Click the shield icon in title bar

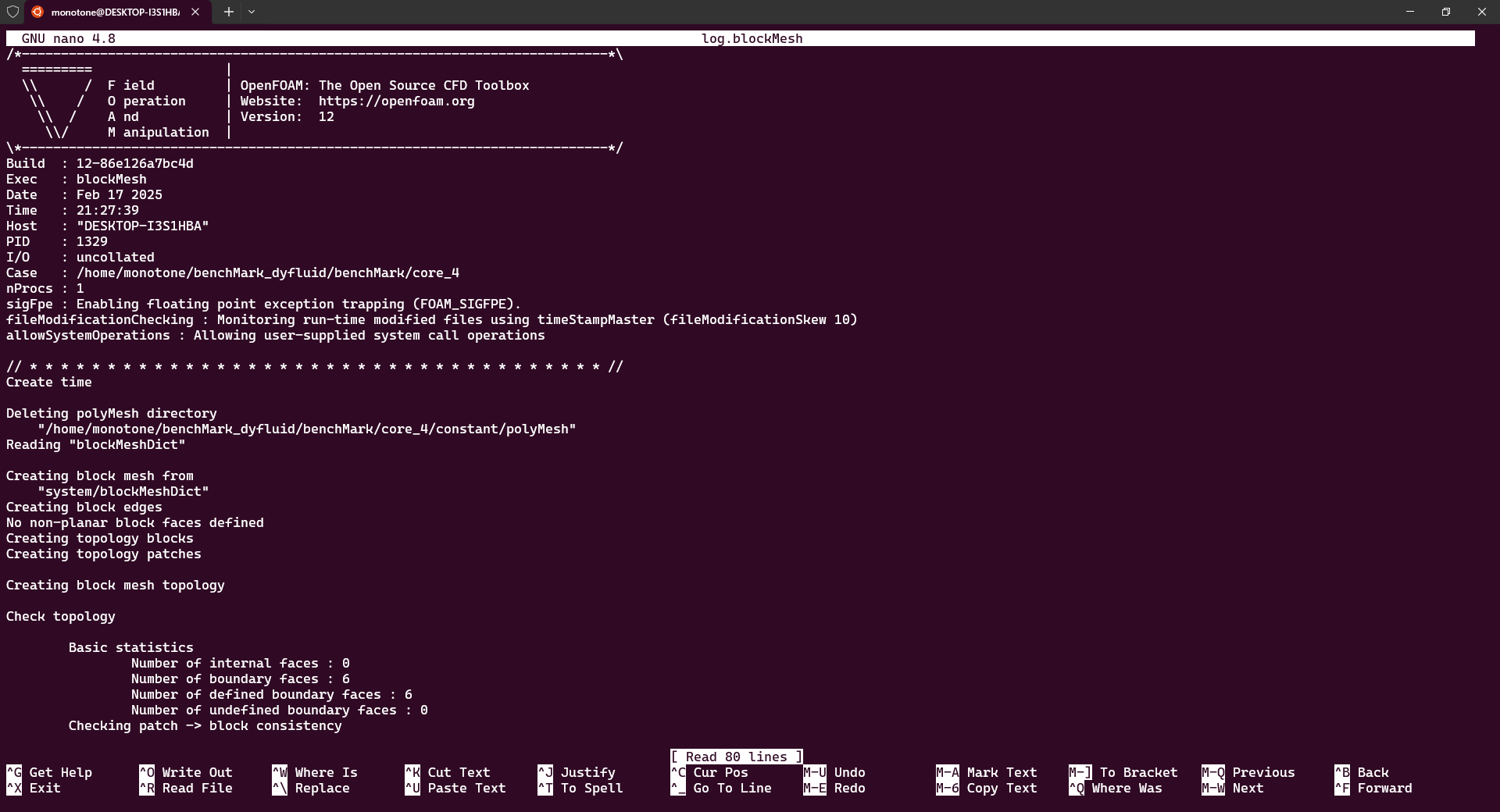tap(12, 12)
